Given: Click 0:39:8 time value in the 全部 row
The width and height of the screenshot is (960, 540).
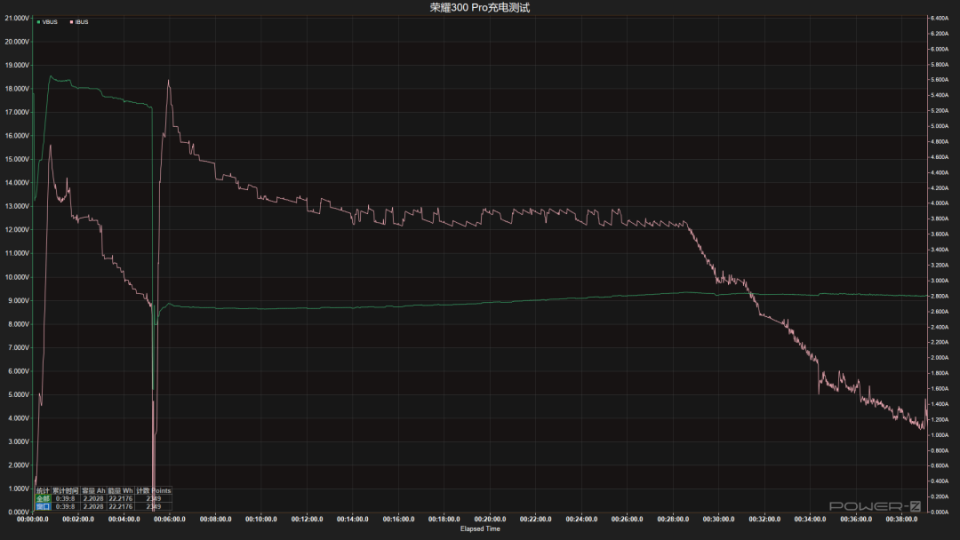Looking at the screenshot, I should [65, 498].
